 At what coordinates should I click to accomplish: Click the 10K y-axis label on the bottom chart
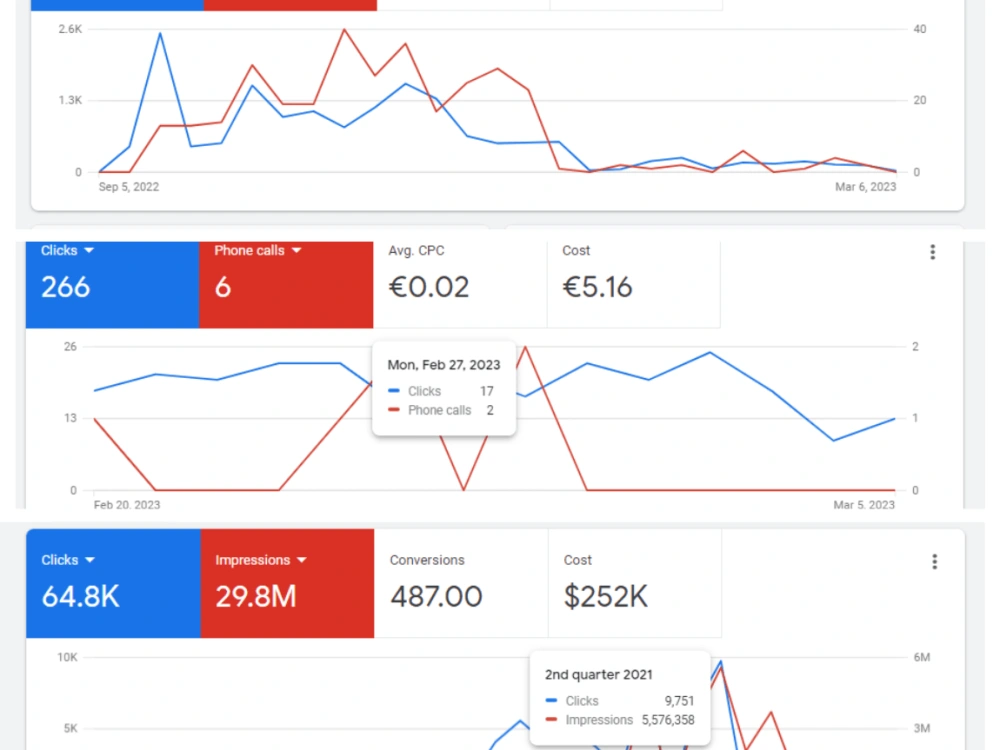pyautogui.click(x=67, y=657)
